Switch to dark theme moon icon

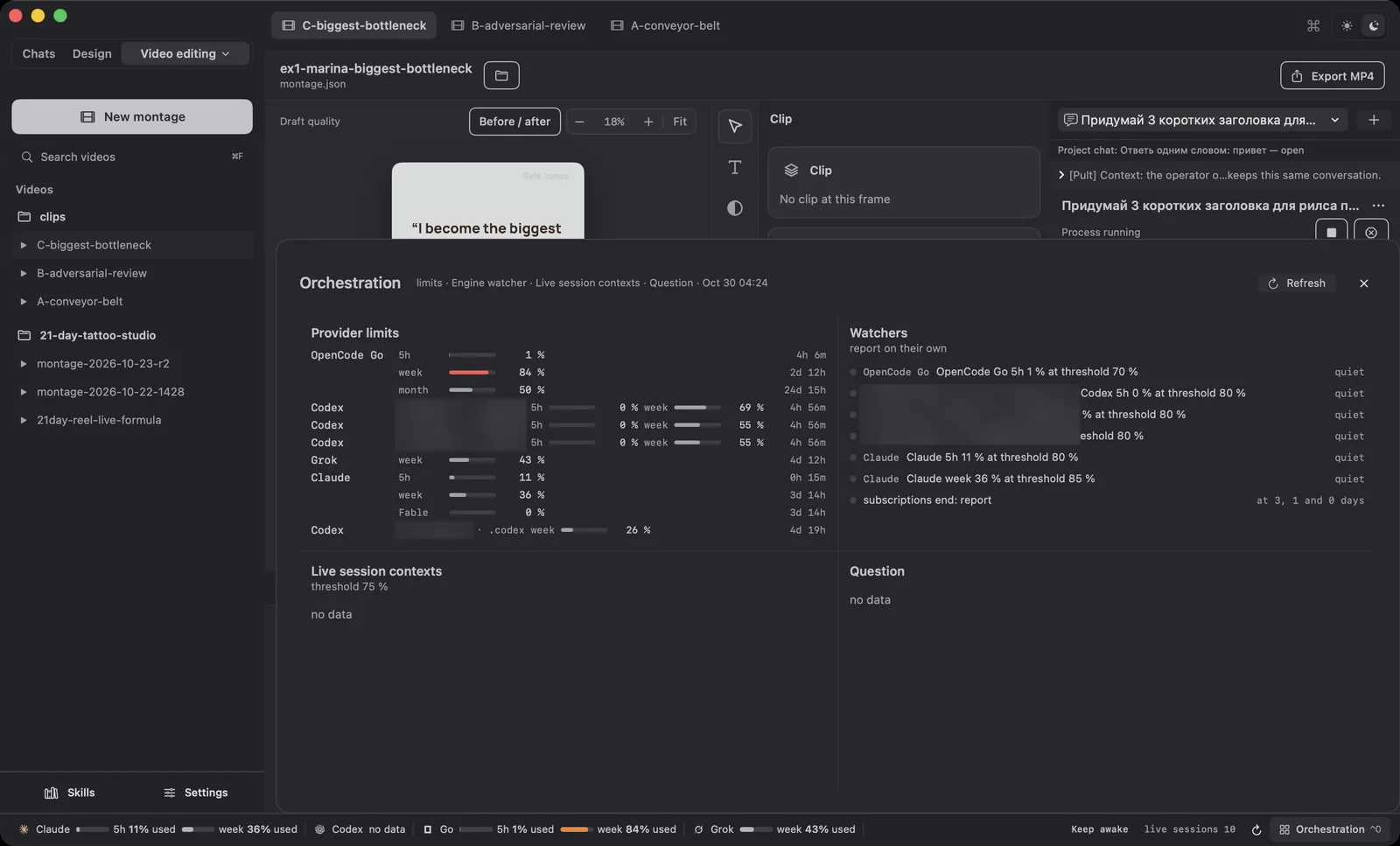(x=1374, y=25)
